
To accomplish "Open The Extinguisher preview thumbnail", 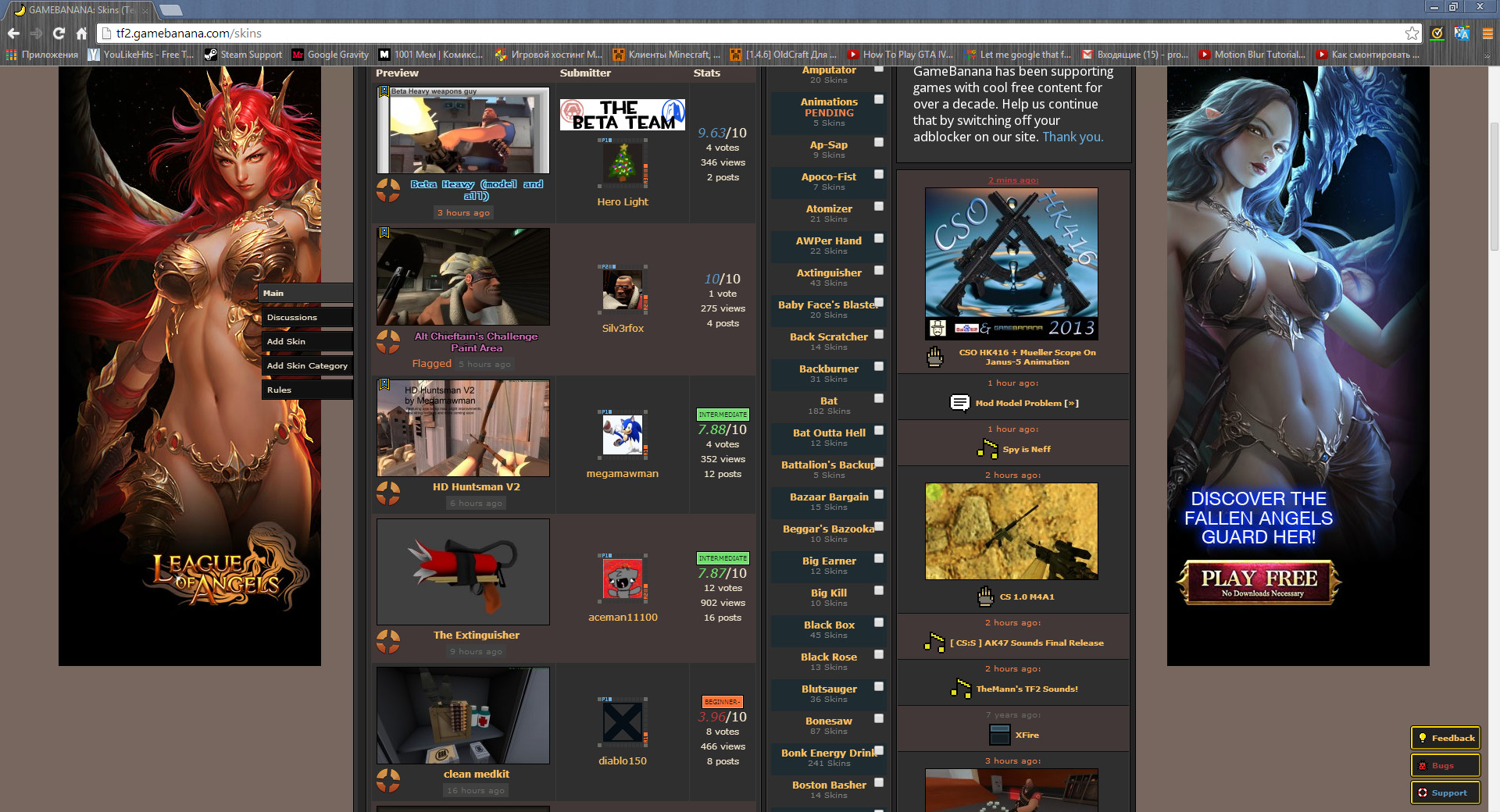I will click(x=463, y=572).
